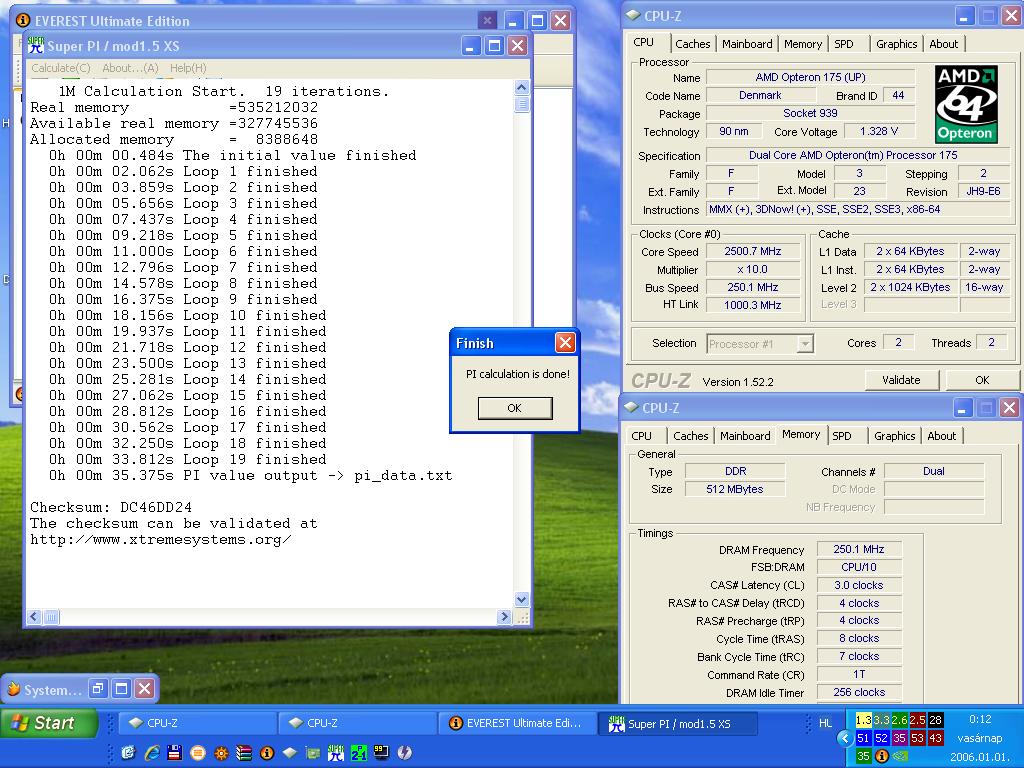Click the lightning bolt quick launch icon
1024x768 pixels.
405,753
